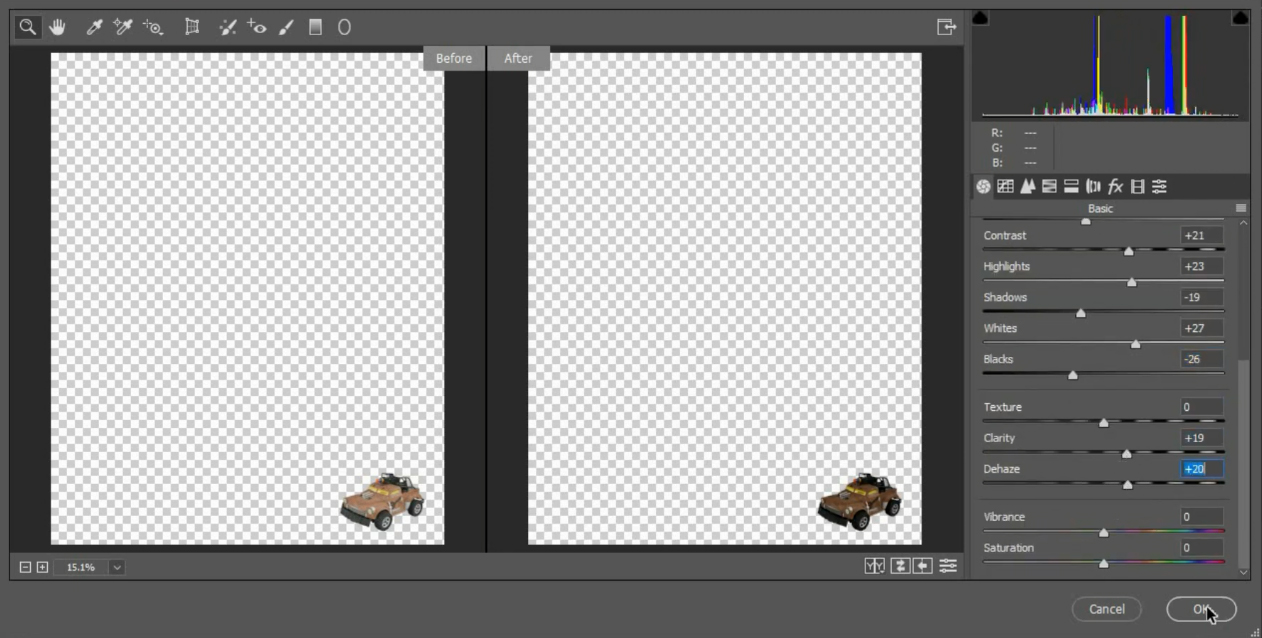Viewport: 1262px width, 638px height.
Task: Open the HSL Adjustments panel tab
Action: [x=1049, y=186]
